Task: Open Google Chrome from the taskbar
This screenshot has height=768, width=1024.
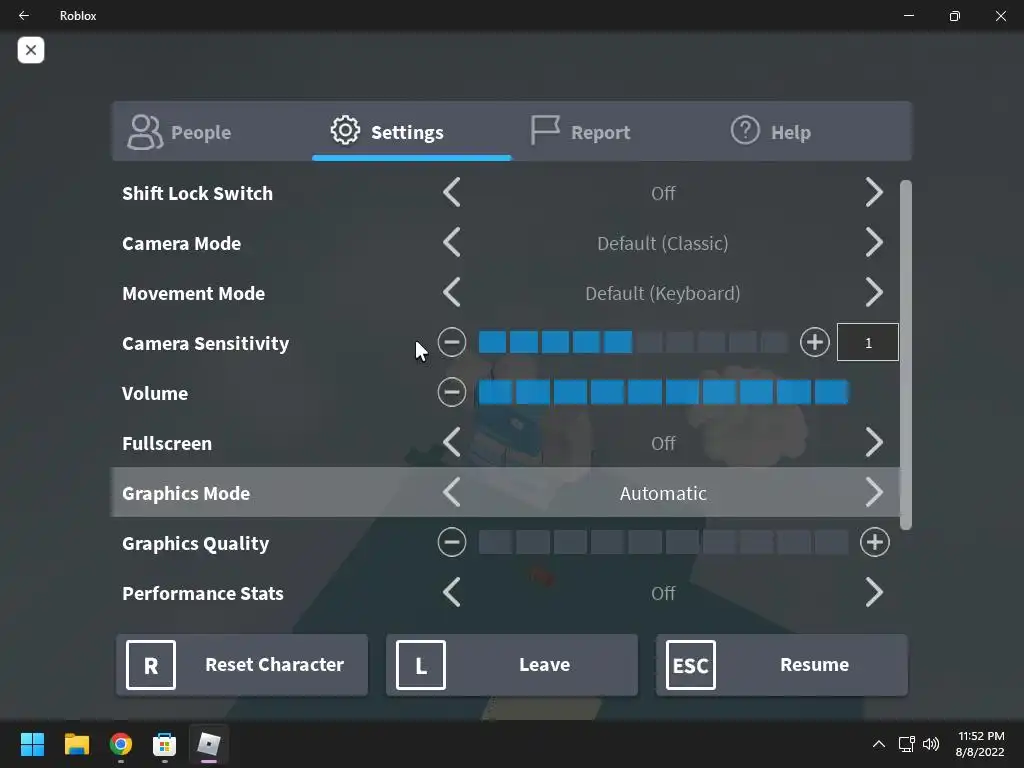Action: [121, 744]
